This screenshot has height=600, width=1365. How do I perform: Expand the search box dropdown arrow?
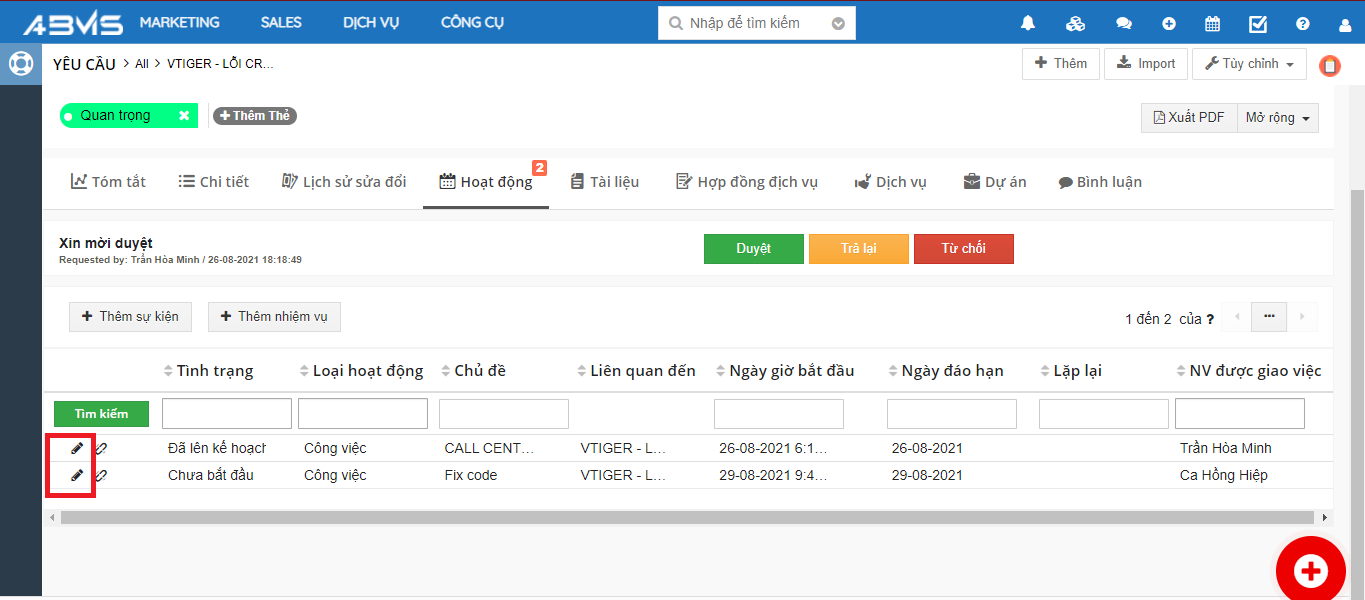pos(838,23)
